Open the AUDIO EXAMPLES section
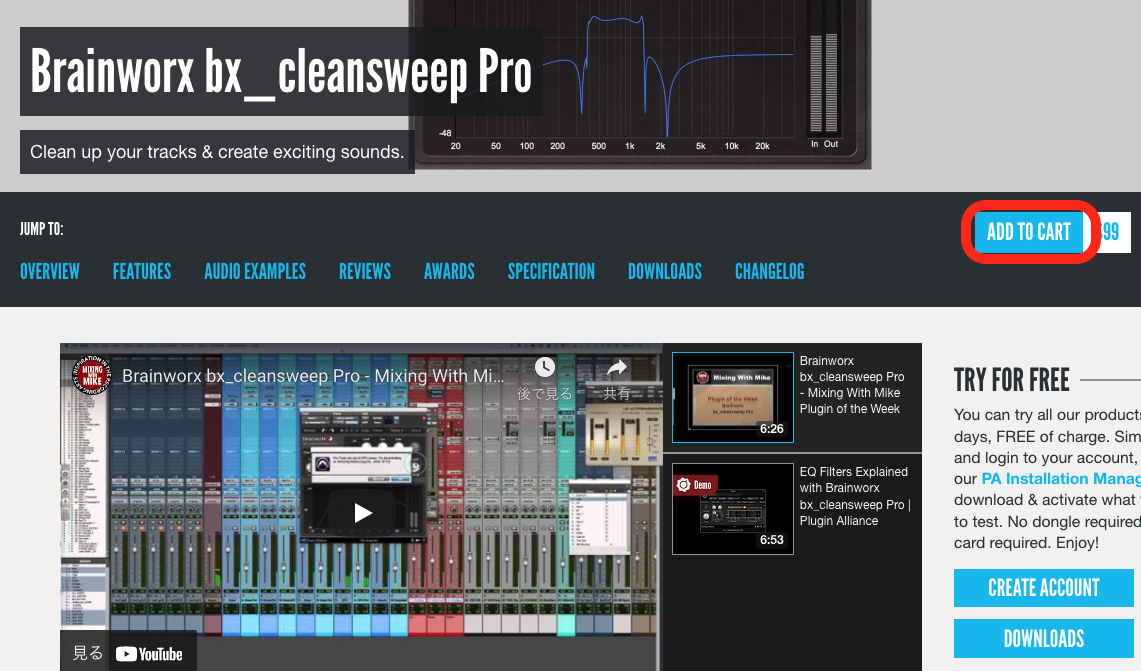Screen dimensions: 1141x671 [x=255, y=271]
